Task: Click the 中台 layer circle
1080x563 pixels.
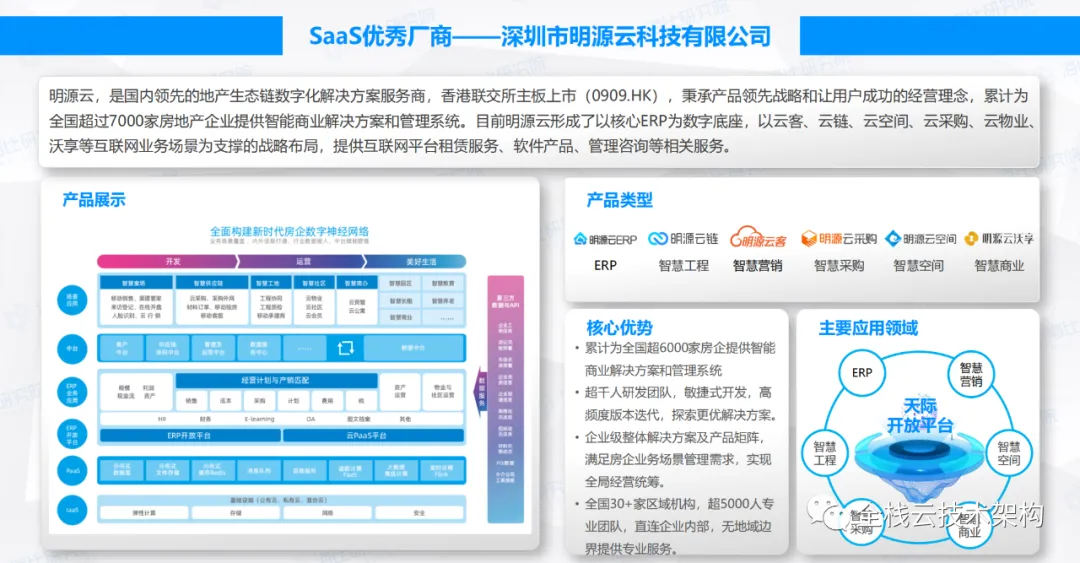Action: pos(72,349)
